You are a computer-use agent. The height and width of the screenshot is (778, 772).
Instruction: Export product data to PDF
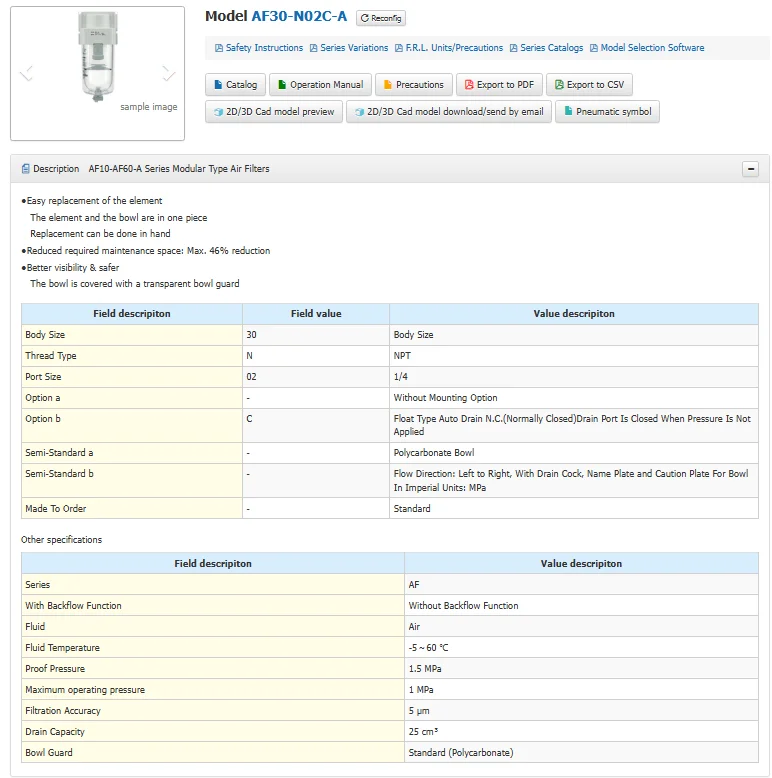[x=499, y=85]
